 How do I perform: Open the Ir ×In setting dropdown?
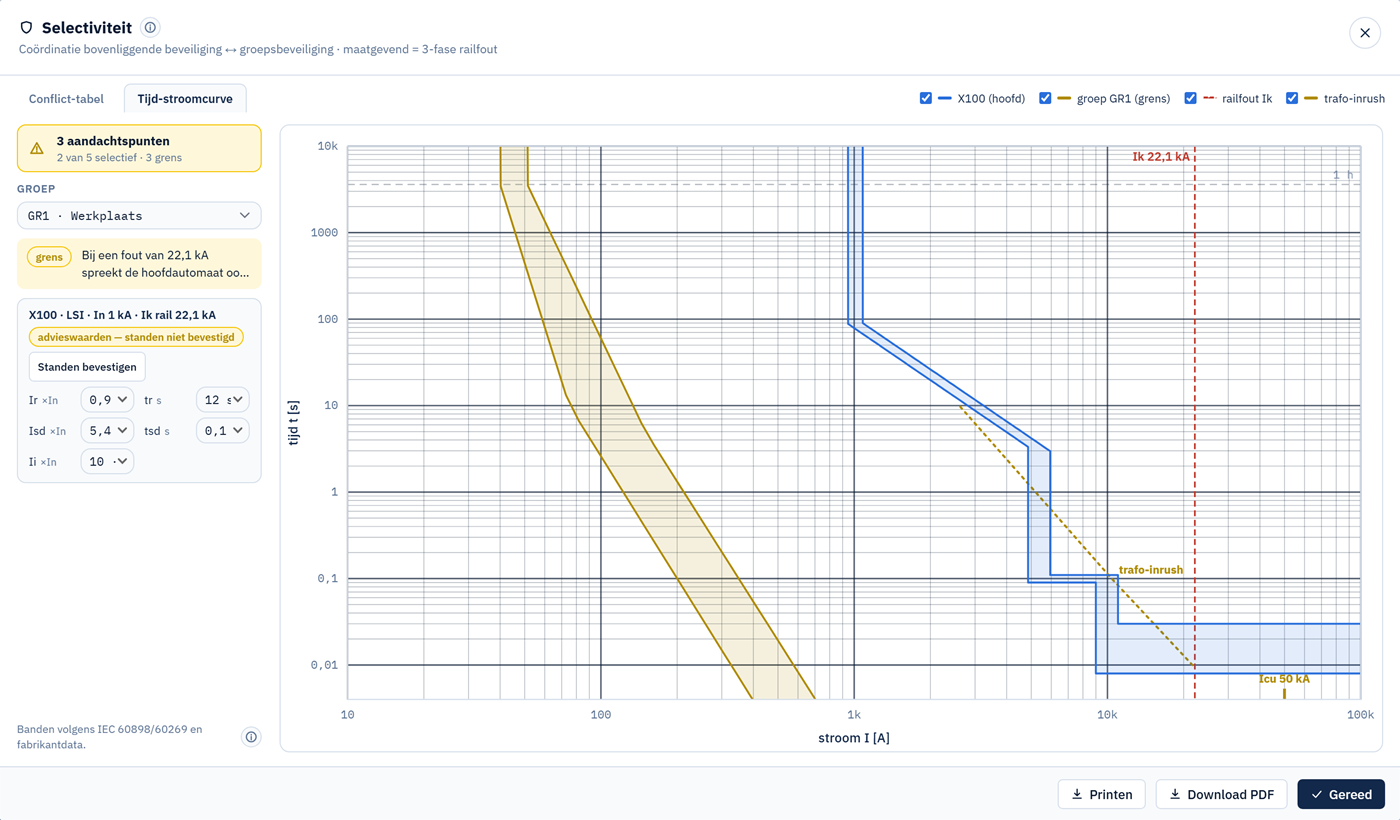pos(107,400)
